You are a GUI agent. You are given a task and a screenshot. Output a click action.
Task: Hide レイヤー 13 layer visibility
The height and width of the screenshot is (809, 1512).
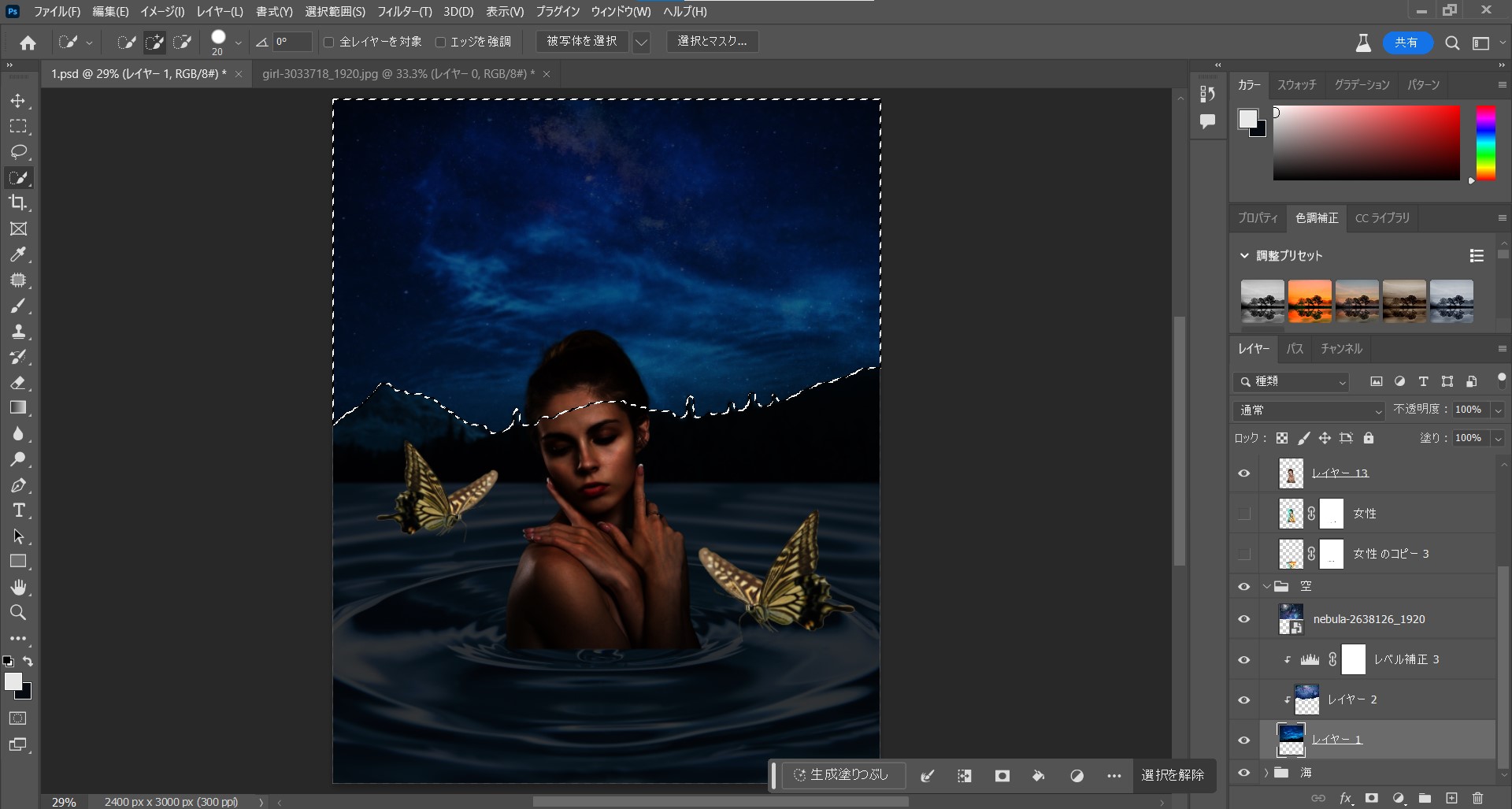point(1244,473)
